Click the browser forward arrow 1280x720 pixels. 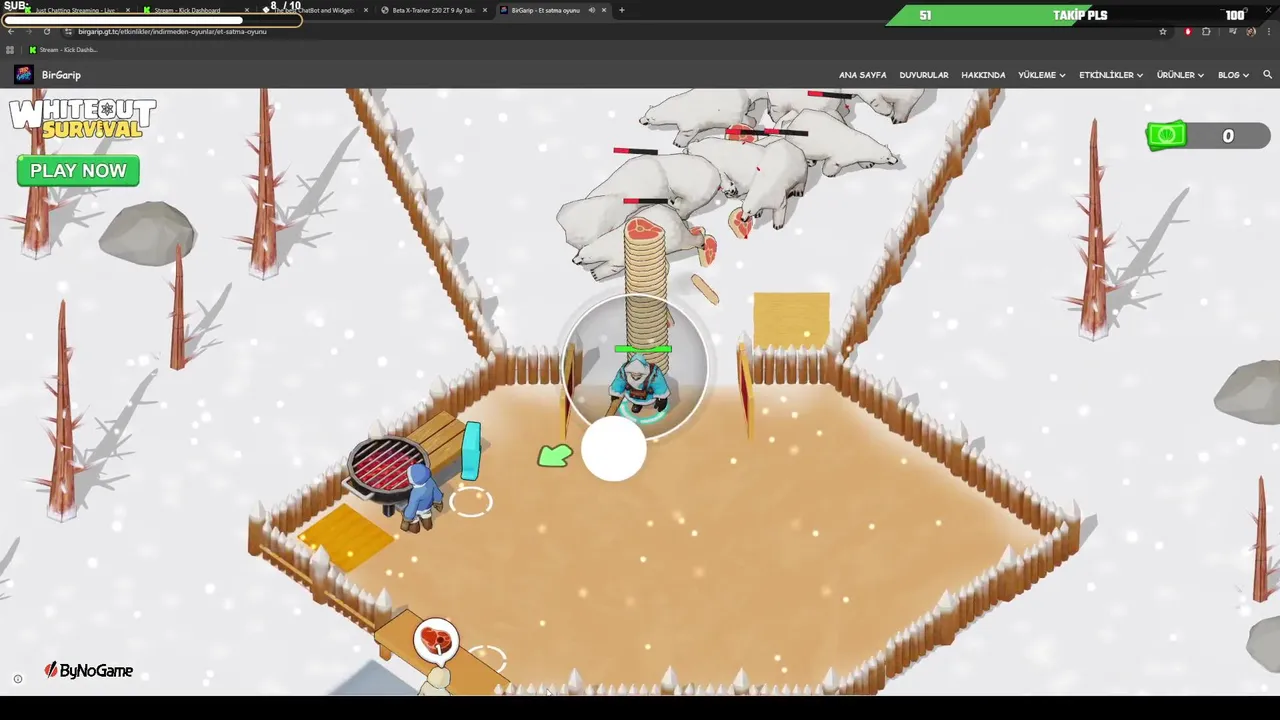[28, 31]
